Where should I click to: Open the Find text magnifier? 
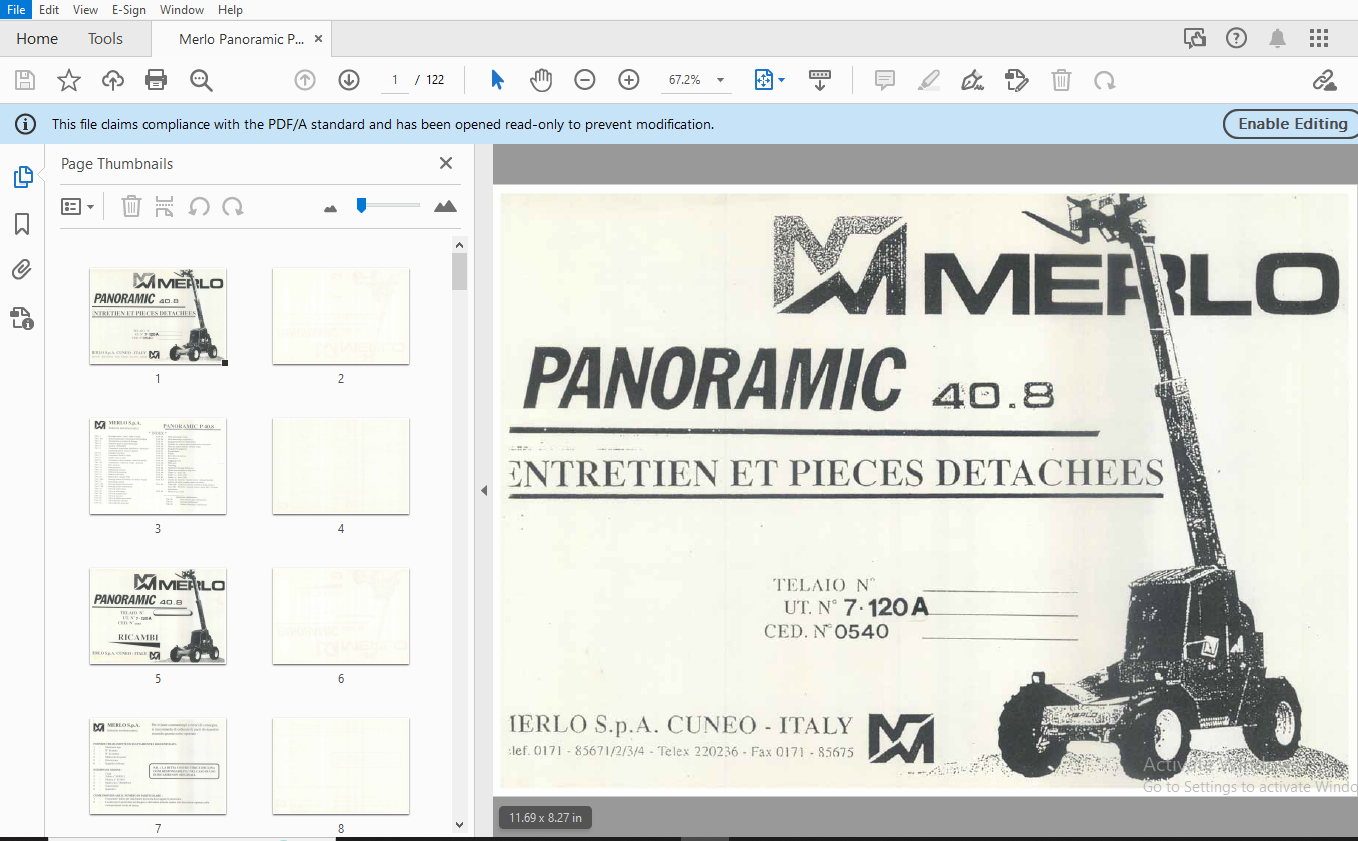(201, 80)
